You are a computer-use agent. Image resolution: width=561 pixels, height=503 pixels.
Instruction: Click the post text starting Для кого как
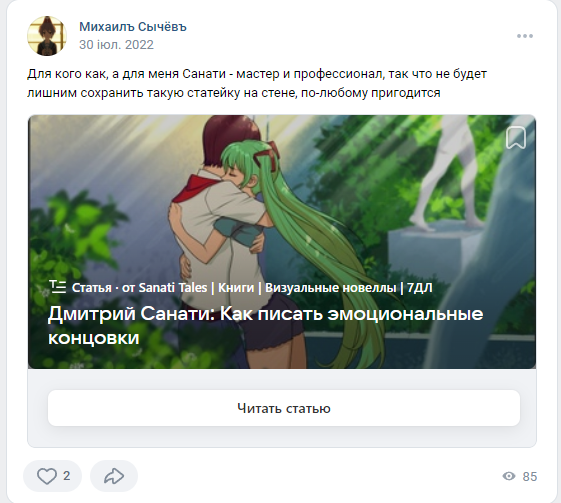pyautogui.click(x=257, y=74)
